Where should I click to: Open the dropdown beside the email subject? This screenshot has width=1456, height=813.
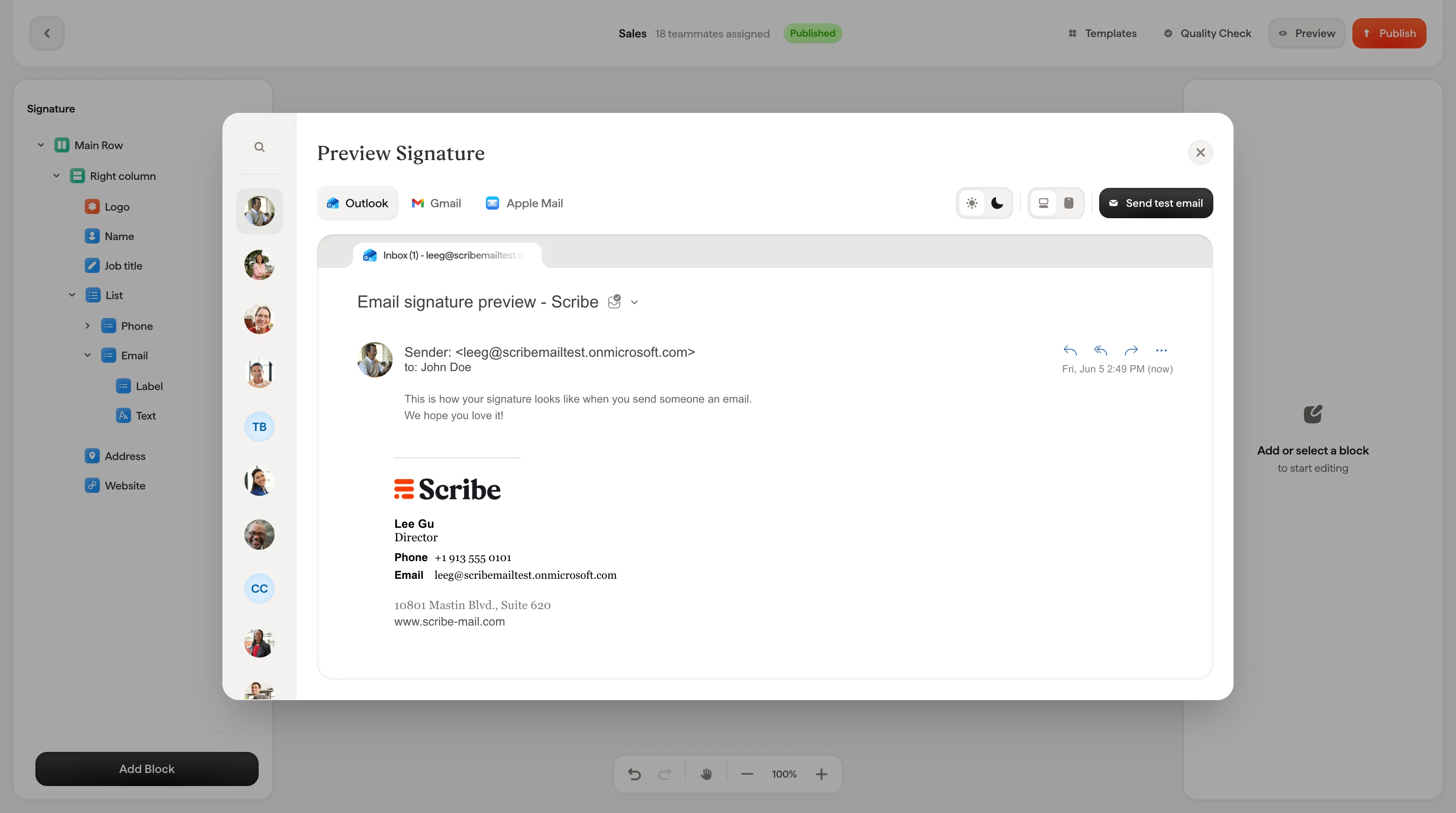[634, 302]
